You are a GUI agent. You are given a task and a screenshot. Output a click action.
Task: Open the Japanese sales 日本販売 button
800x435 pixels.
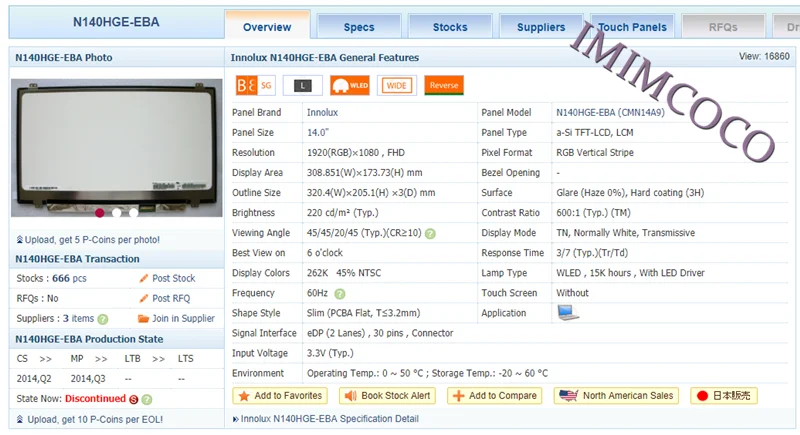[724, 396]
